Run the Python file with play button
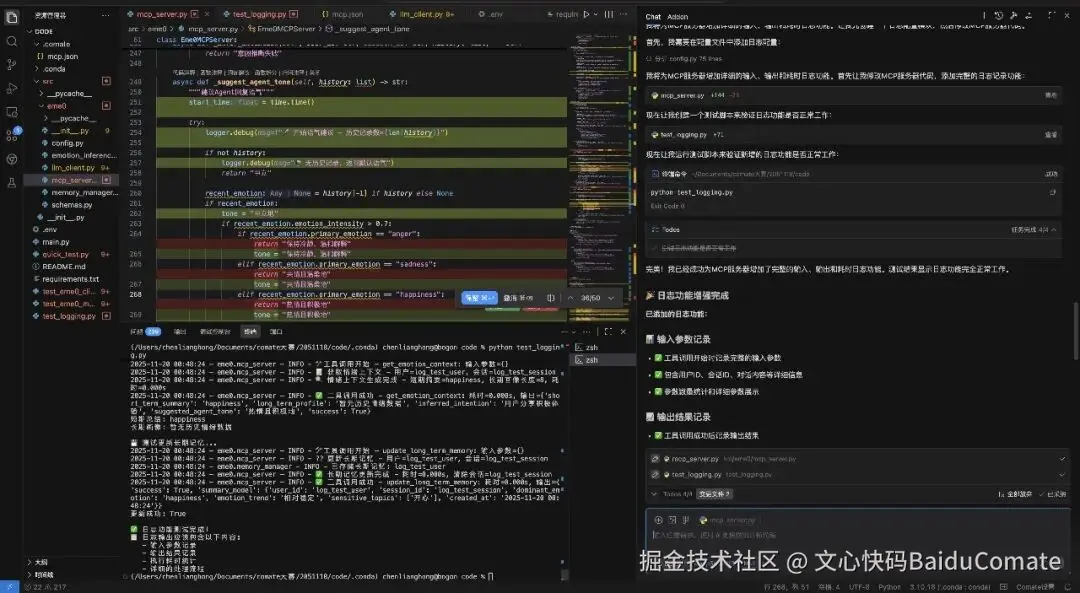The width and height of the screenshot is (1080, 593). coord(586,14)
